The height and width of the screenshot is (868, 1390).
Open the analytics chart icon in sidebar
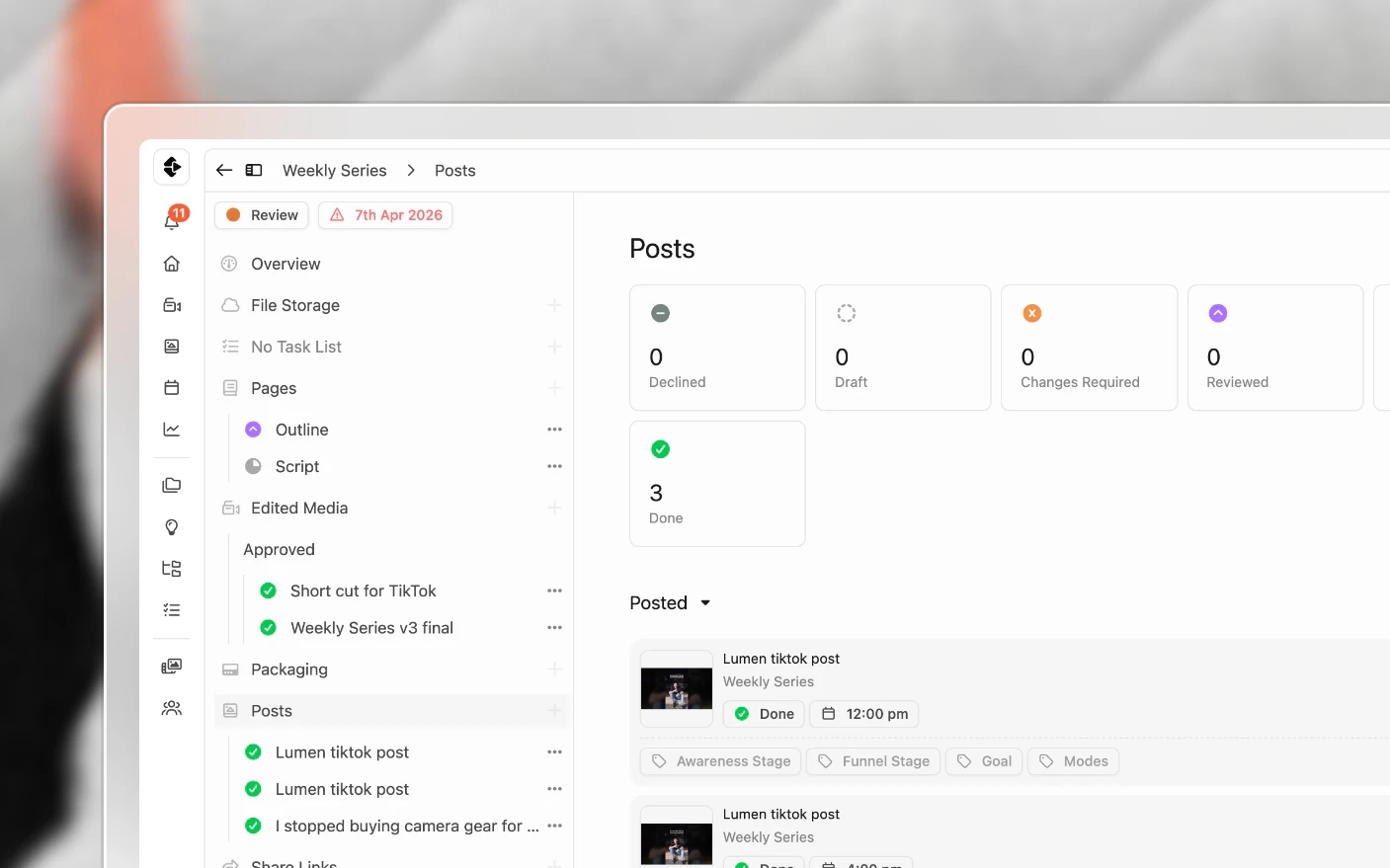click(172, 430)
